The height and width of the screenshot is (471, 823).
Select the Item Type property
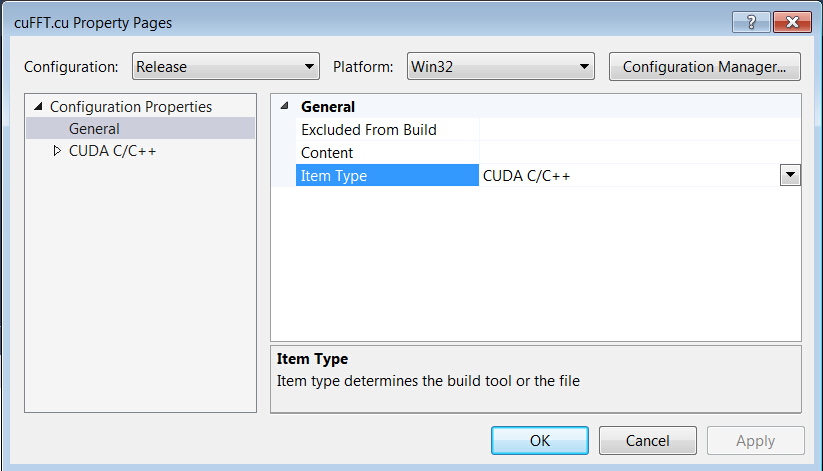point(387,175)
